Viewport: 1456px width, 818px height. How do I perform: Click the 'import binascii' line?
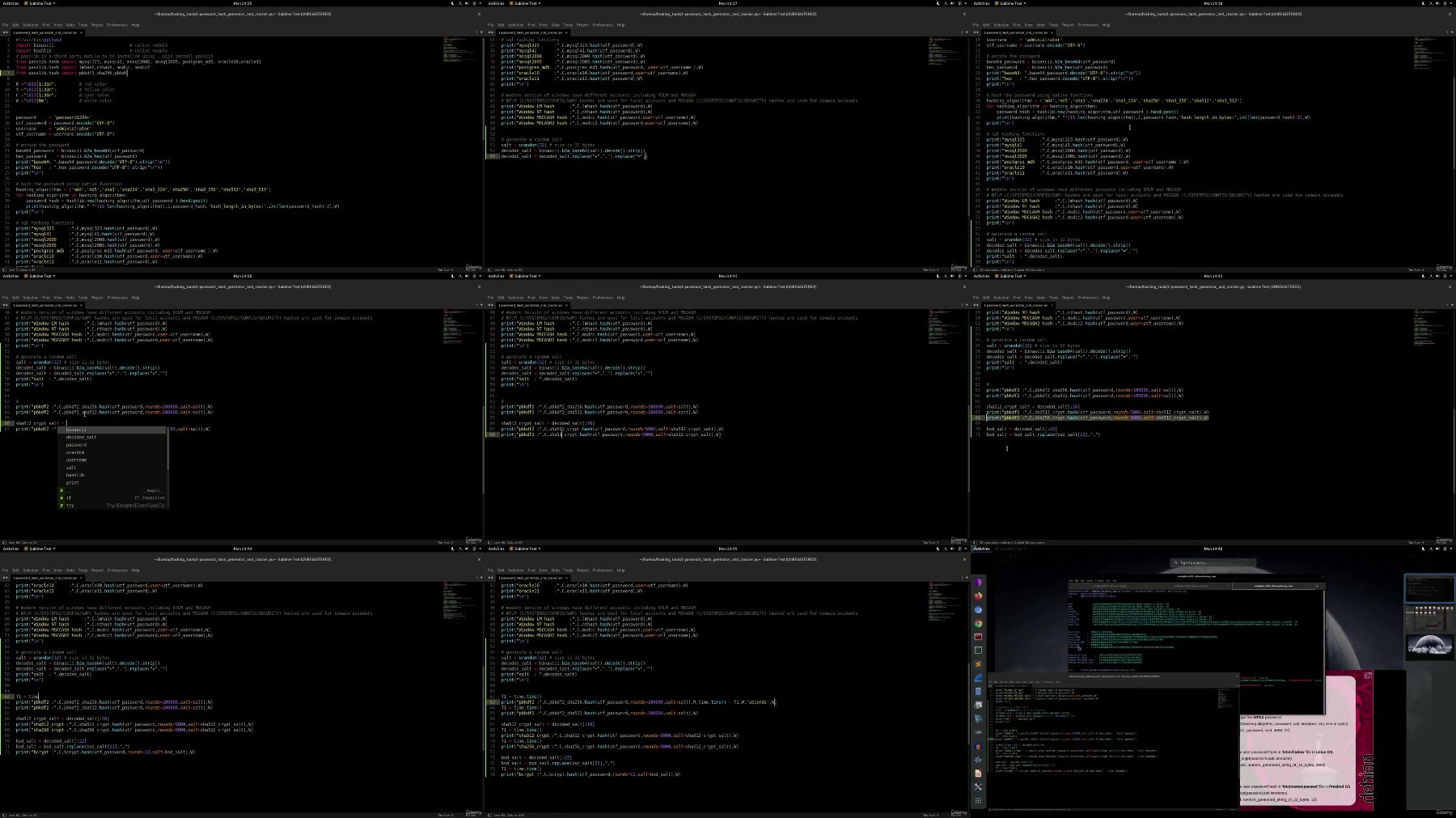point(35,45)
